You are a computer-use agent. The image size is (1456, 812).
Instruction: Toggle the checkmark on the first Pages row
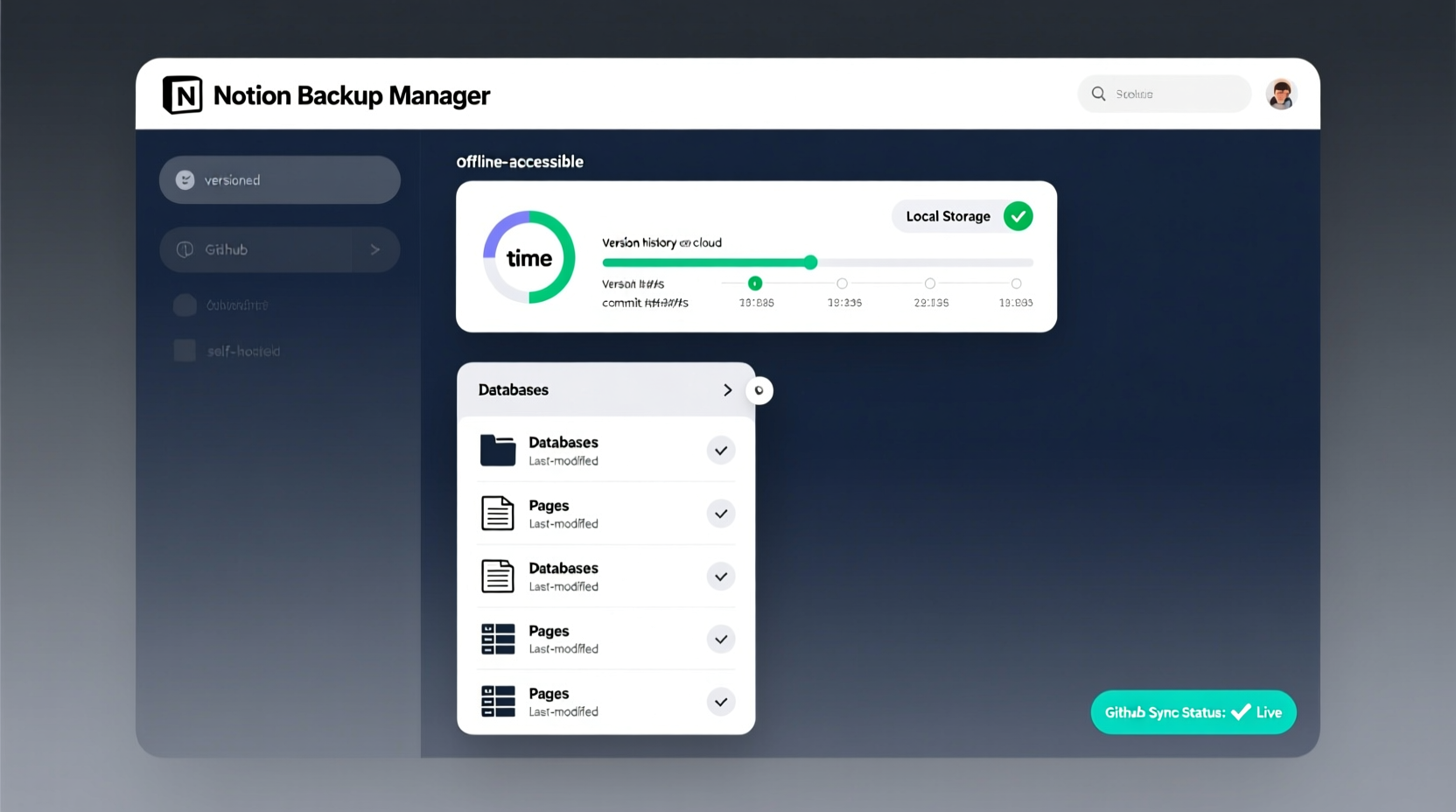(720, 514)
